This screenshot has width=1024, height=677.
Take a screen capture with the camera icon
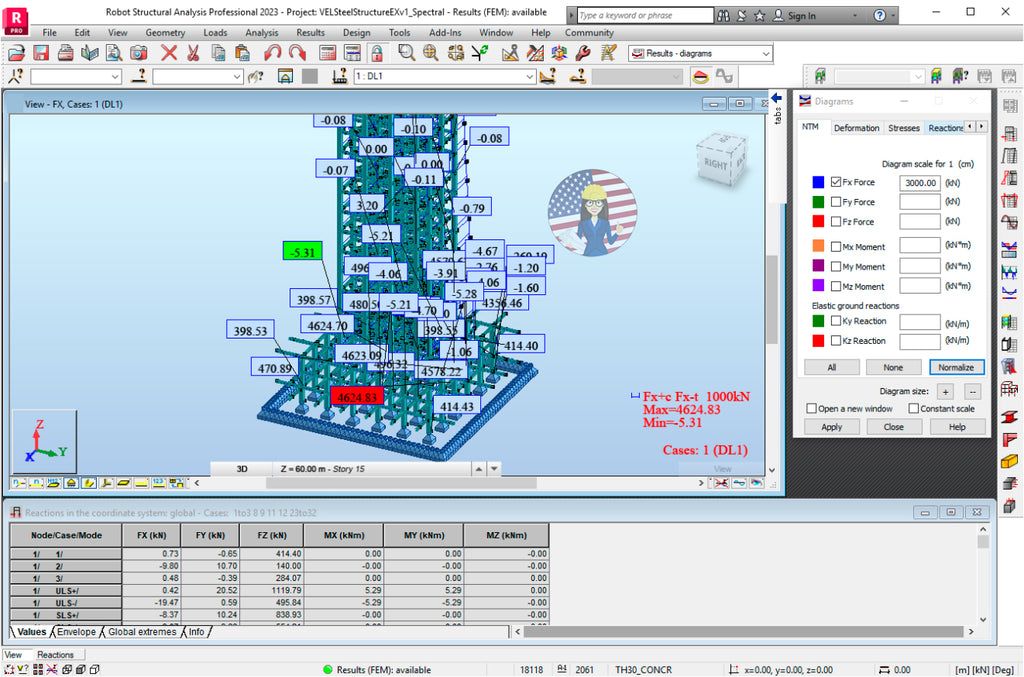click(x=139, y=53)
